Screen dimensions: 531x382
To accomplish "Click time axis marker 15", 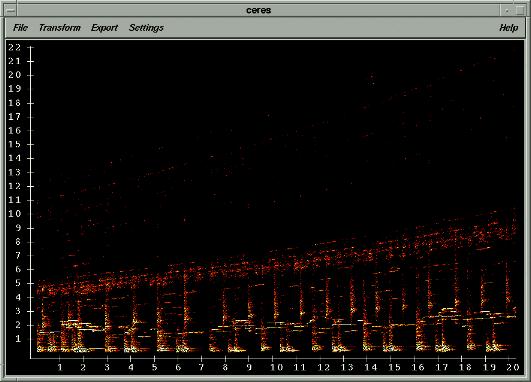I will (394, 367).
